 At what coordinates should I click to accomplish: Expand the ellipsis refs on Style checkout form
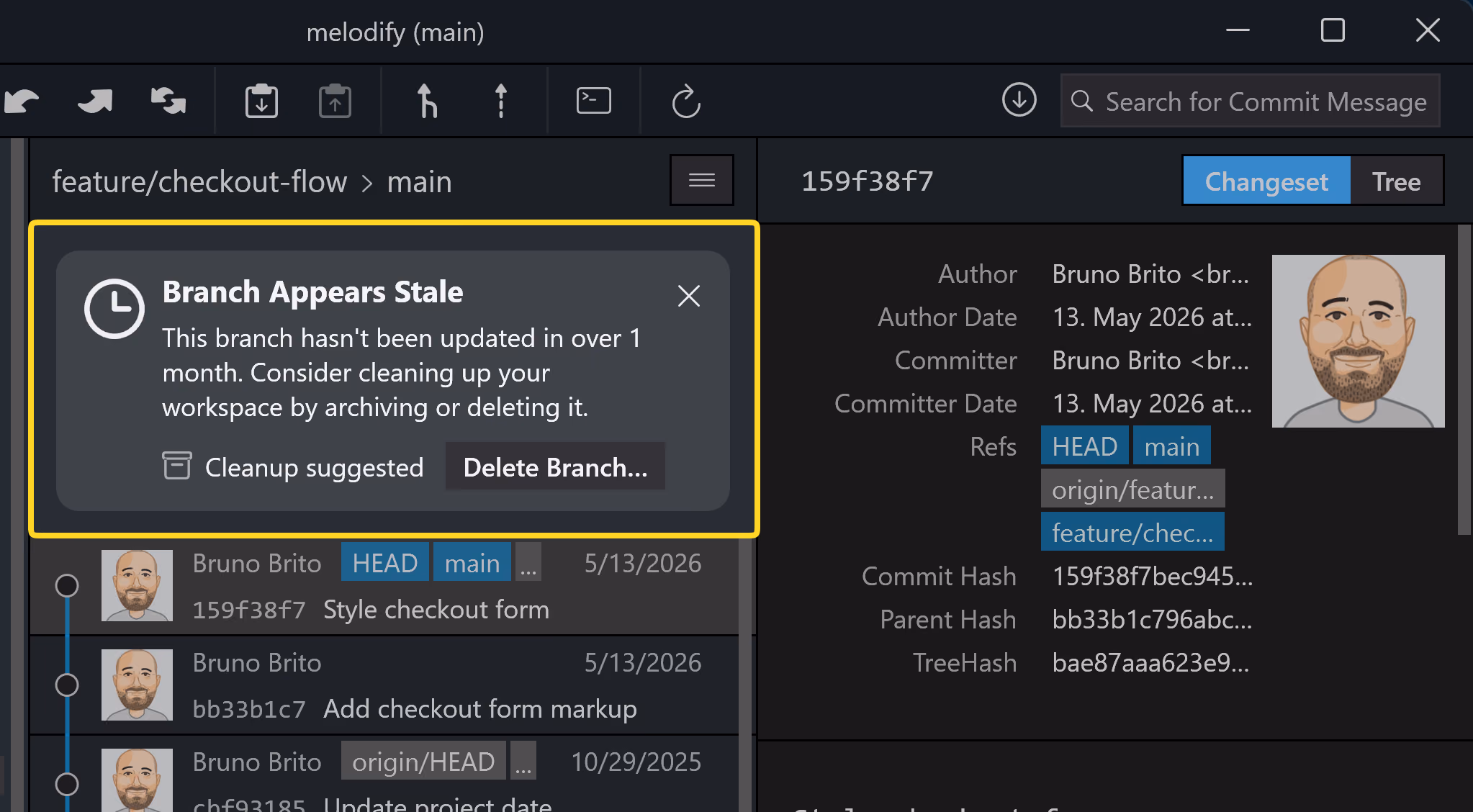tap(528, 562)
